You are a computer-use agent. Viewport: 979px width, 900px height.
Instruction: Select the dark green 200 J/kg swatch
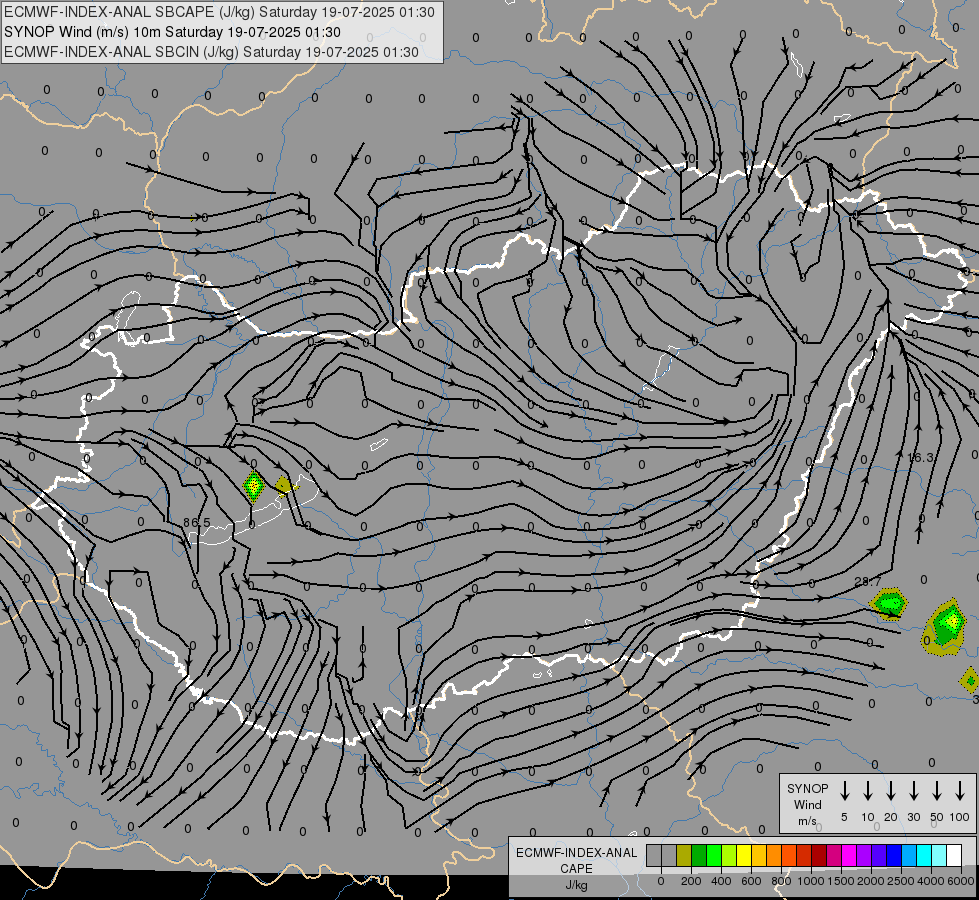pyautogui.click(x=699, y=856)
